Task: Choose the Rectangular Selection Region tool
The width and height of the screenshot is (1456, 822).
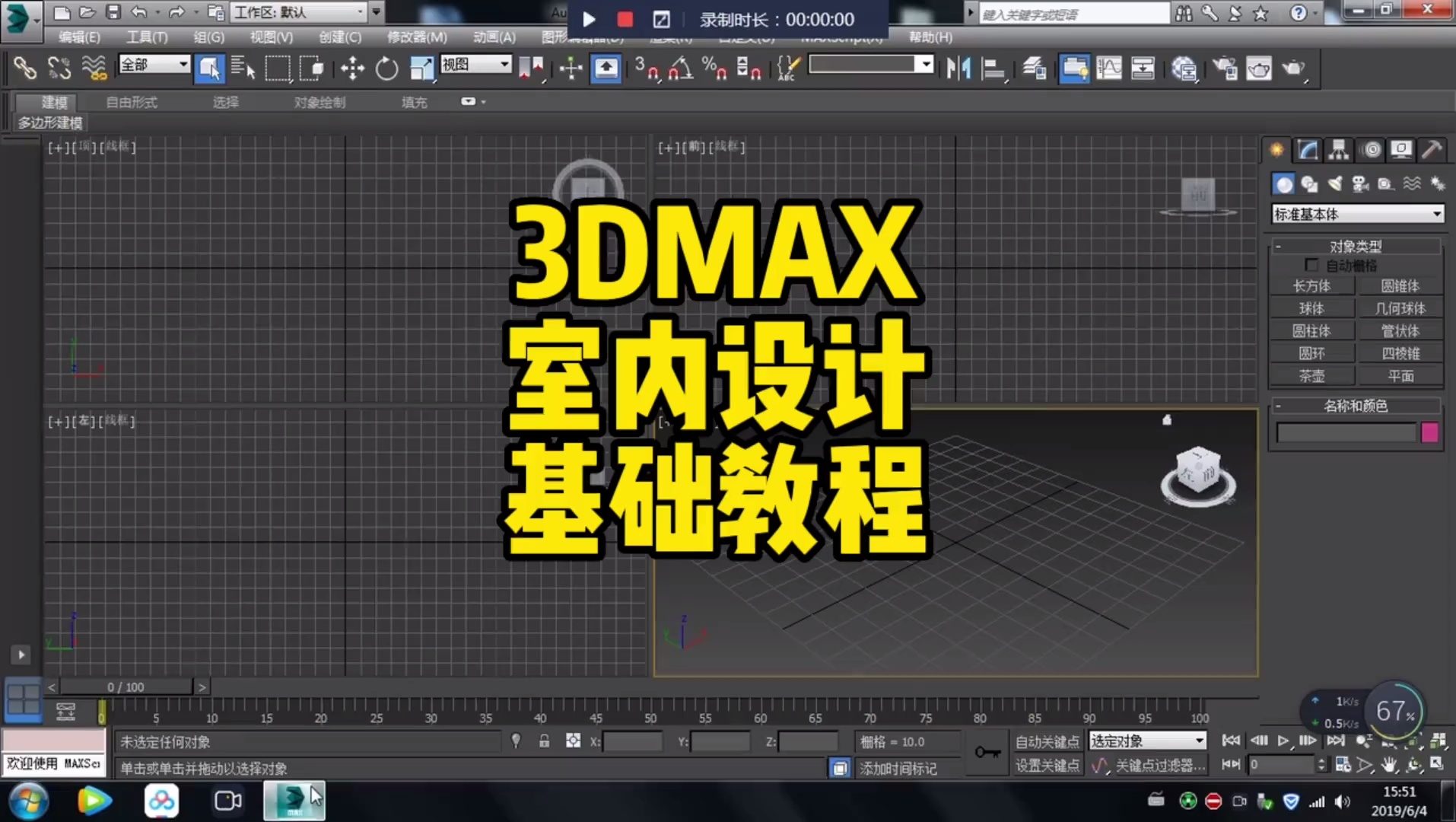Action: coord(278,68)
